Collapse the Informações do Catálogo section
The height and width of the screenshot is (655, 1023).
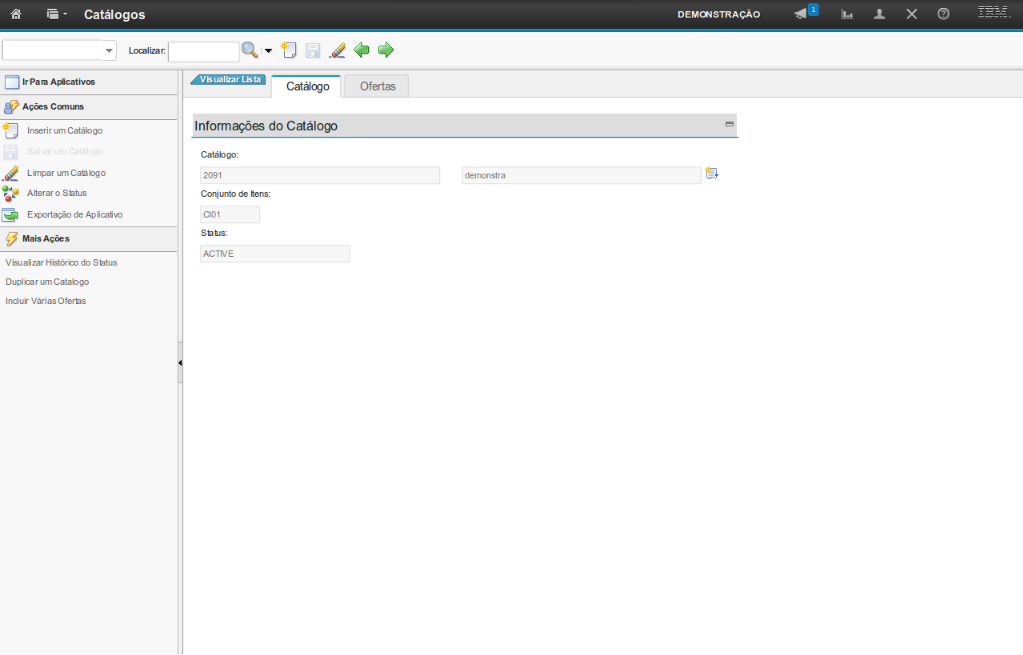[729, 124]
